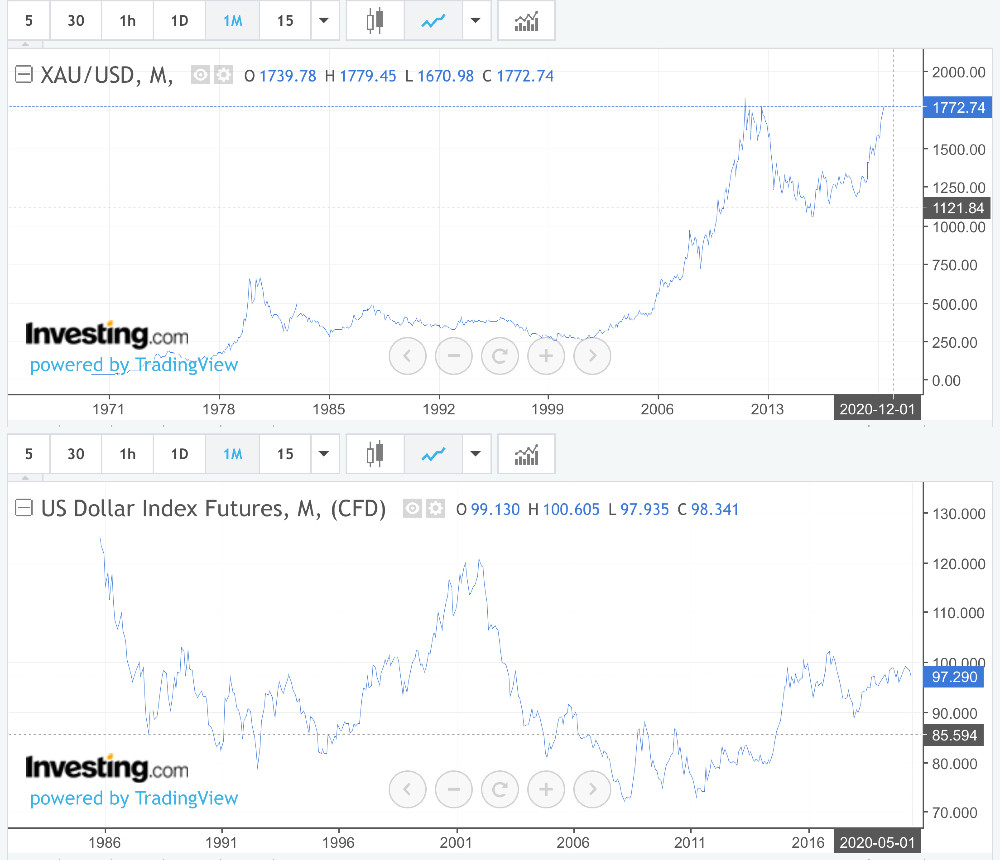
Task: Hide the XAU/USD series with eye icon
Action: [200, 75]
